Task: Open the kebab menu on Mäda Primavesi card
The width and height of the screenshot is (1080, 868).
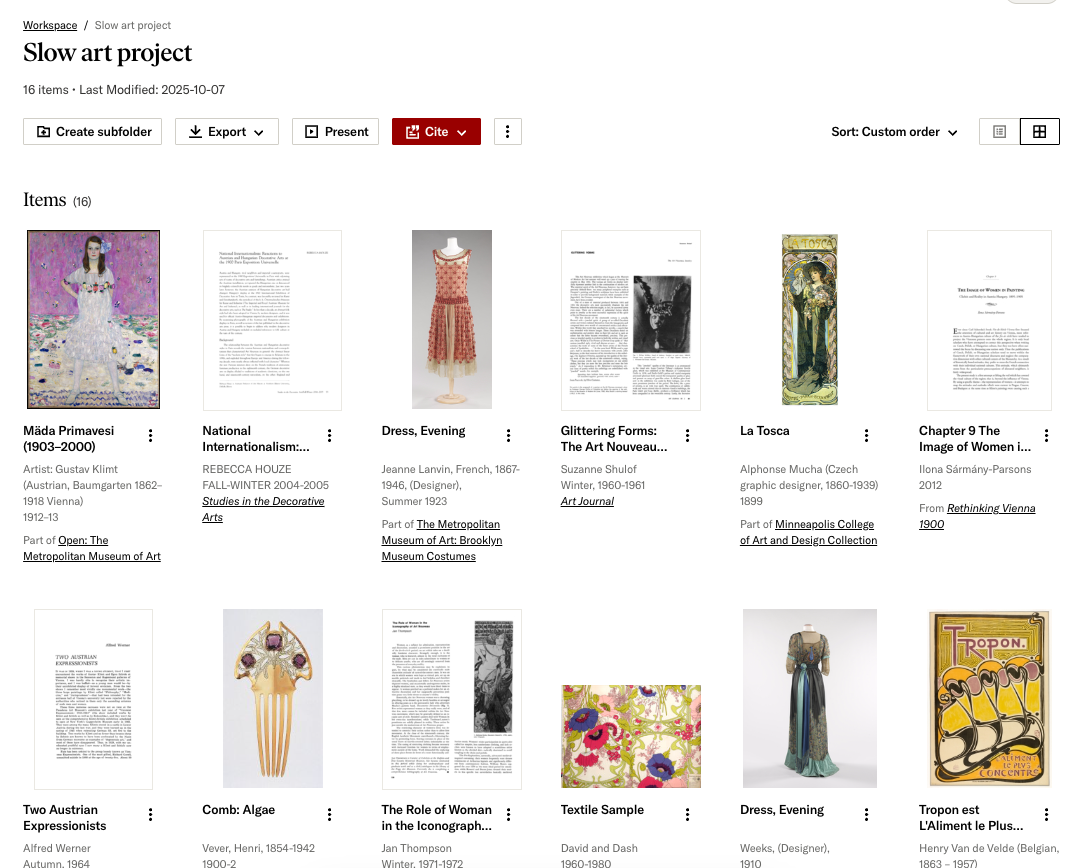Action: pos(150,435)
